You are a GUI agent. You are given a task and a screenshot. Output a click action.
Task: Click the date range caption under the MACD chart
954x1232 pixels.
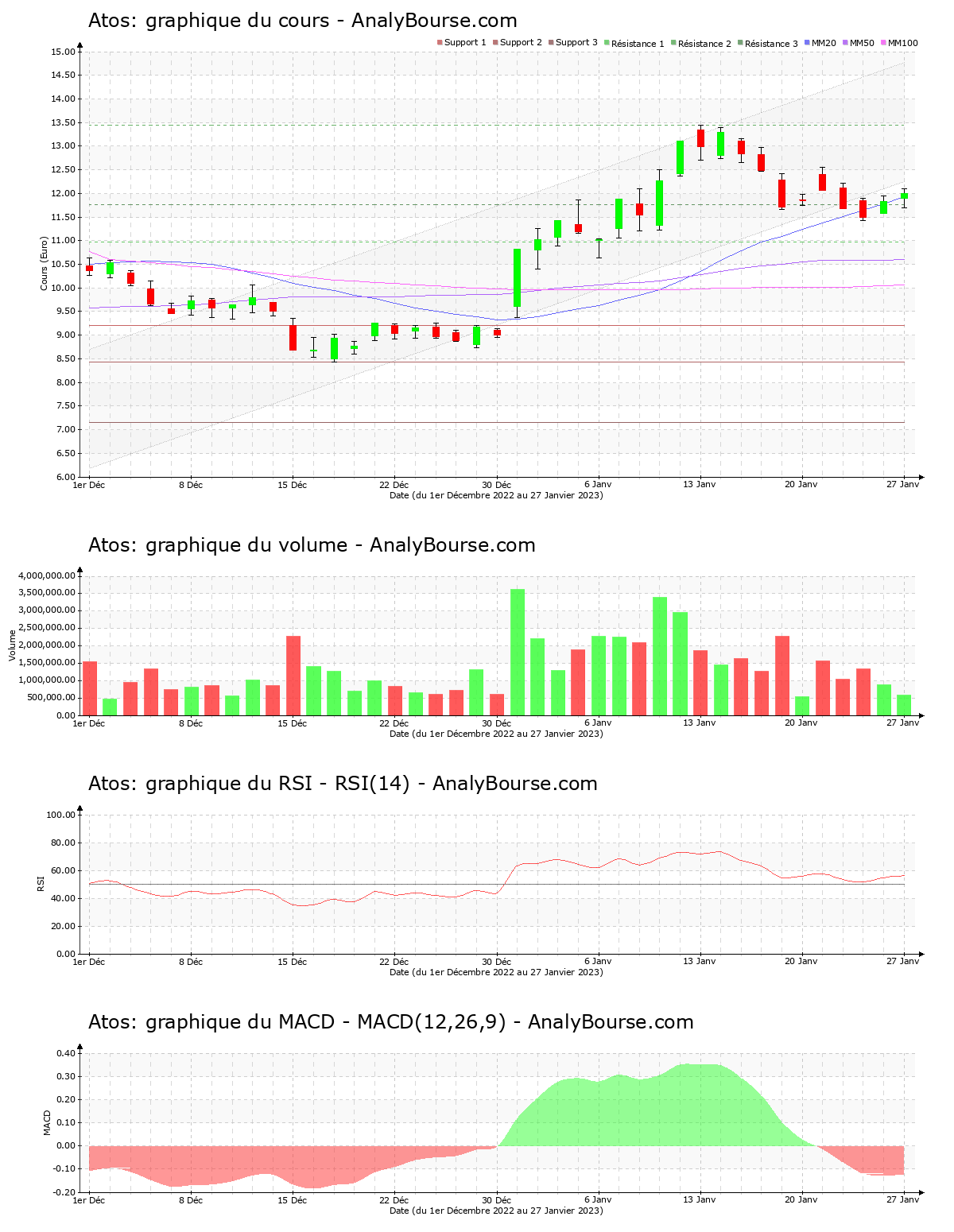[x=496, y=1211]
